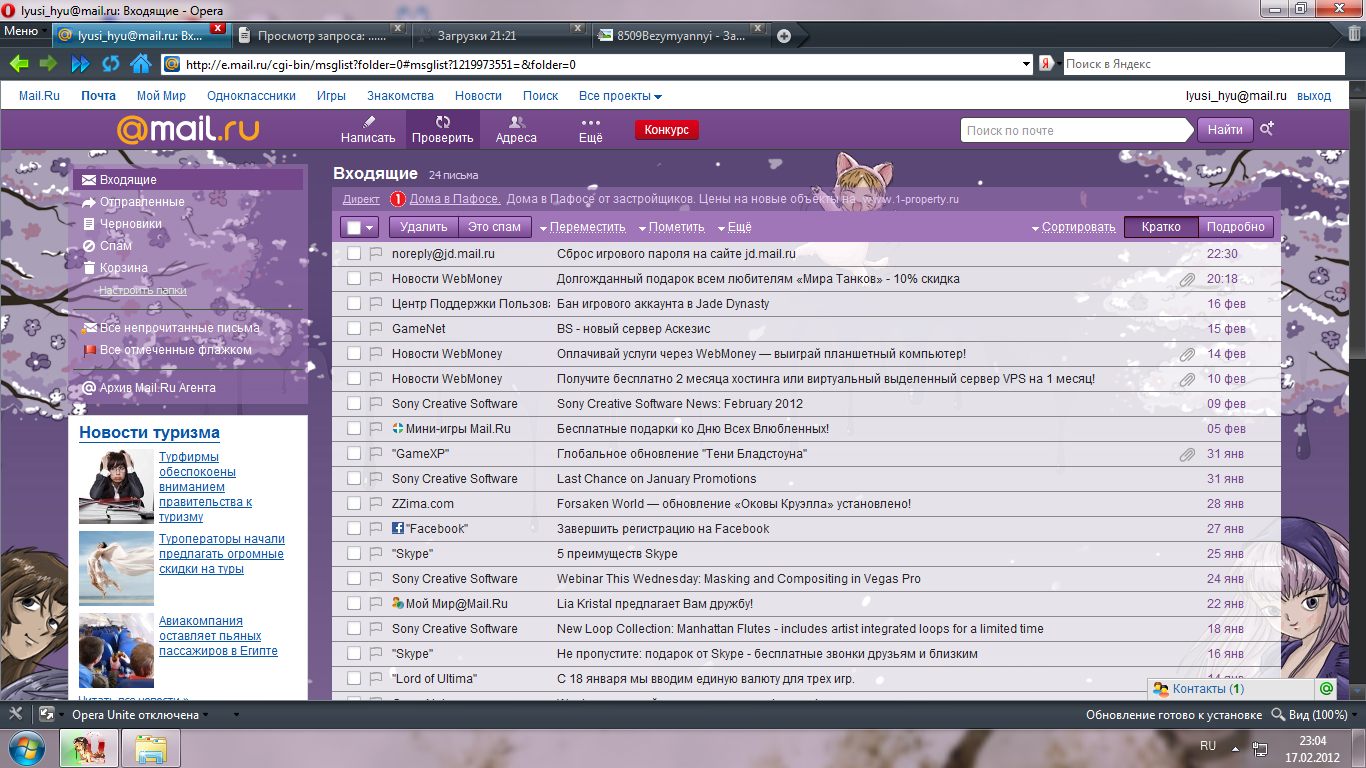Open Отправленные folder
This screenshot has width=1366, height=768.
[142, 202]
